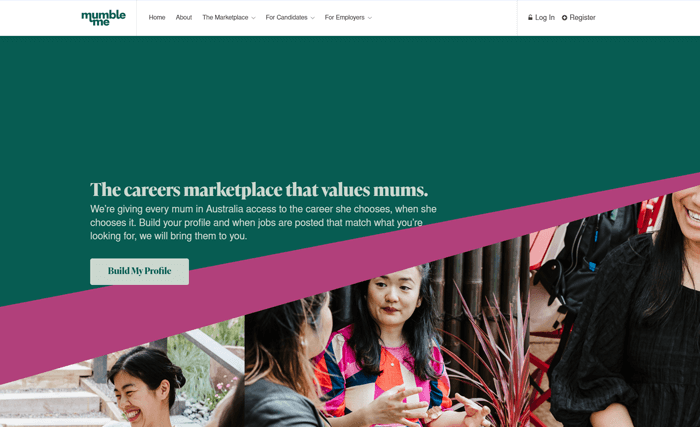Click the paragraph about giving every mum access
Screen dimensions: 700x427
pos(263,222)
